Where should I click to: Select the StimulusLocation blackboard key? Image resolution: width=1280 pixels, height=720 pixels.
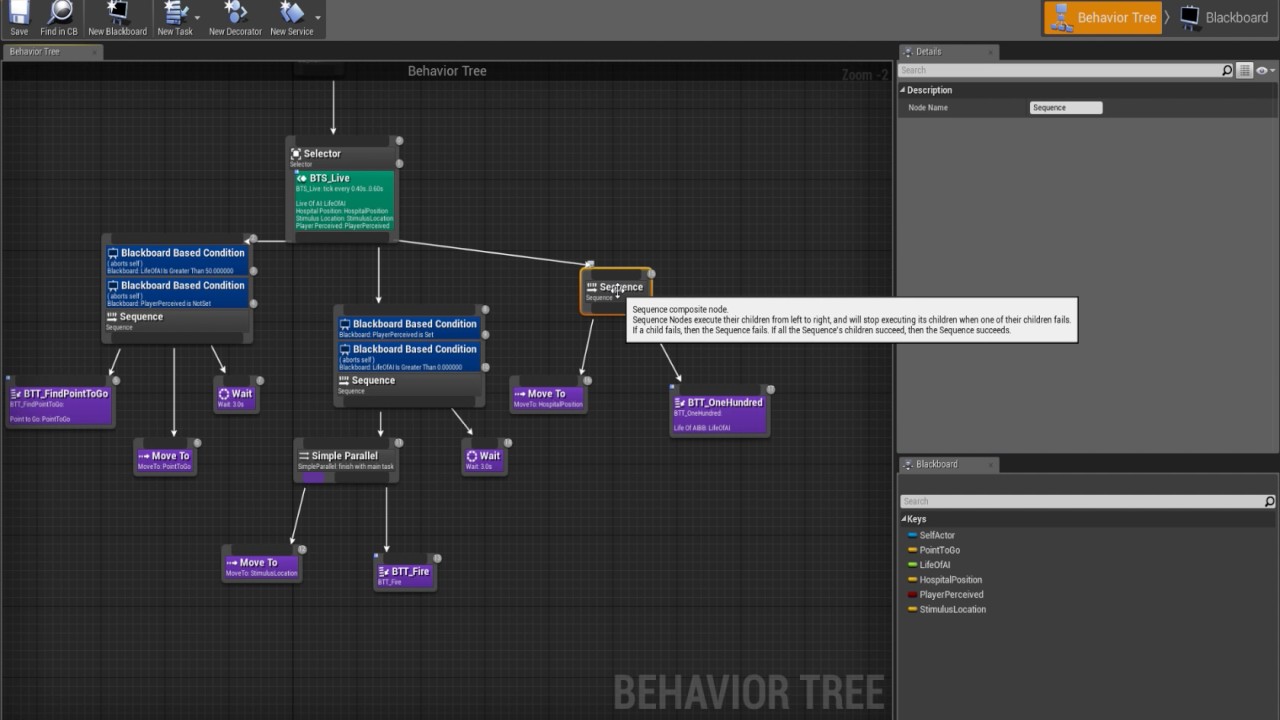(x=952, y=609)
